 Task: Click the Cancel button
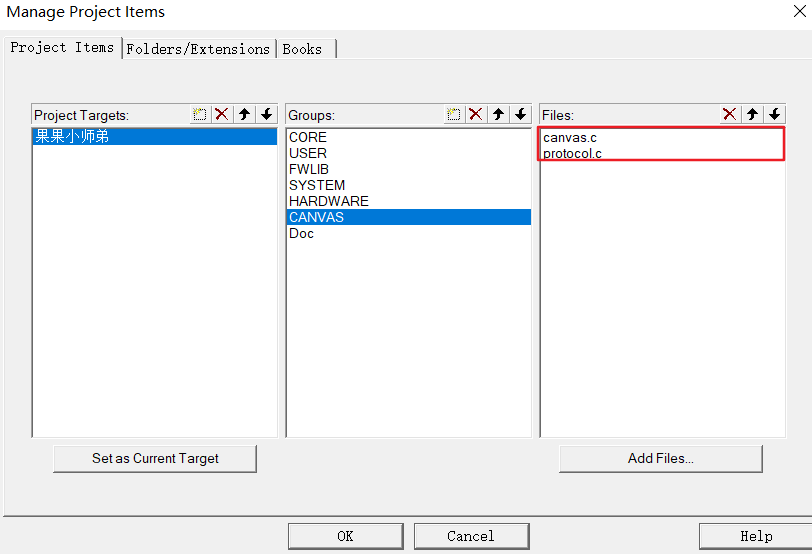[x=471, y=536]
